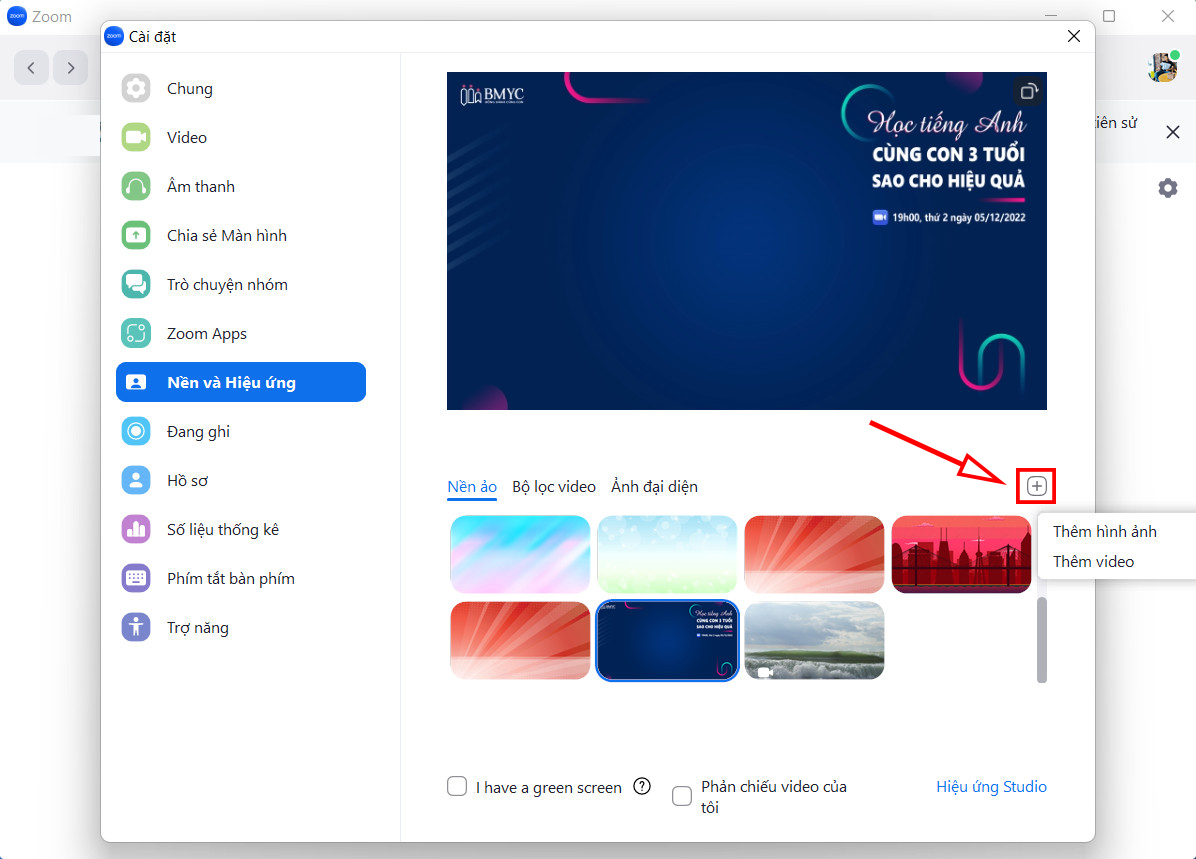Select the ocean waves video background

(x=814, y=640)
